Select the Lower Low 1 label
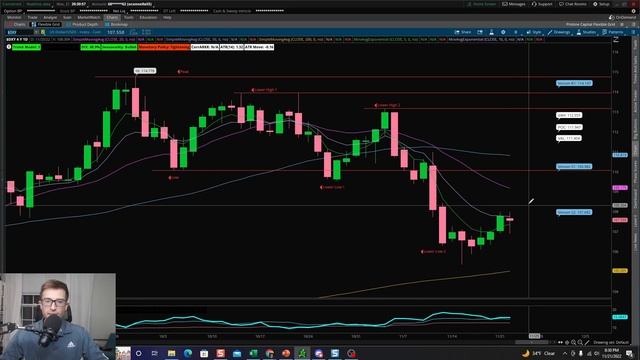Viewport: 640px width, 360px height. click(332, 187)
